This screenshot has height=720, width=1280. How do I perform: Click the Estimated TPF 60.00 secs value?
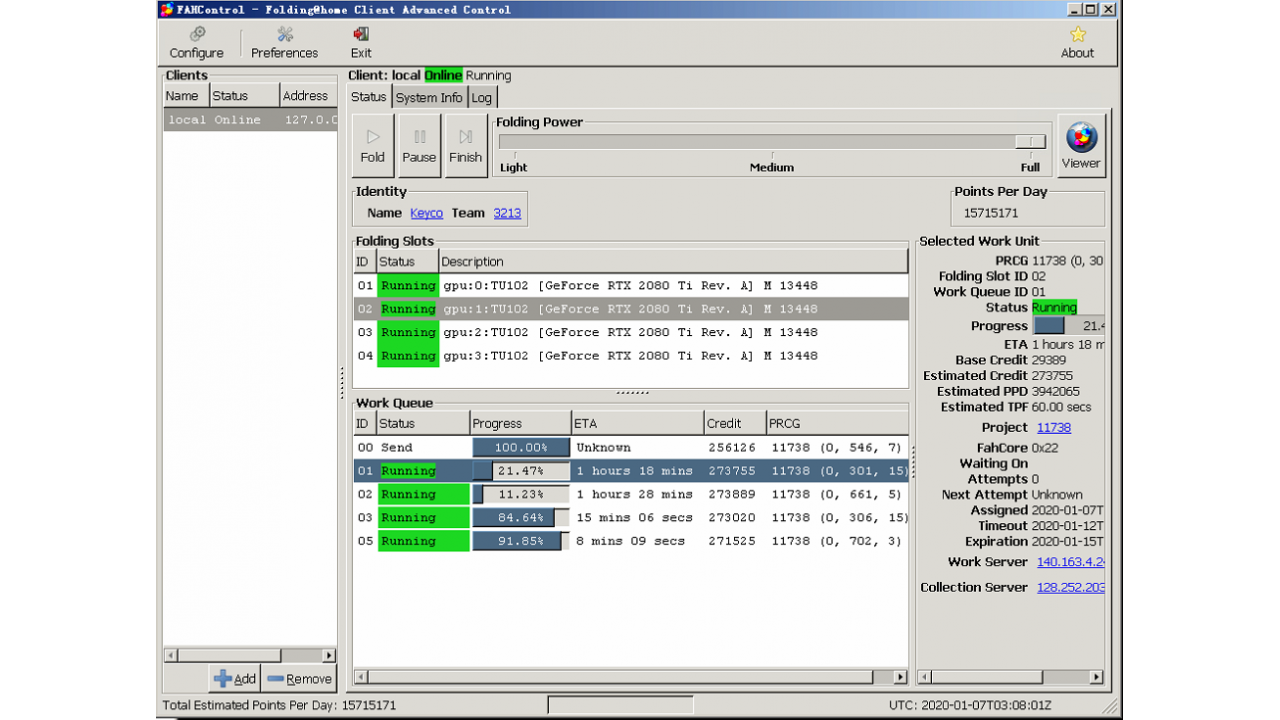coord(1062,407)
